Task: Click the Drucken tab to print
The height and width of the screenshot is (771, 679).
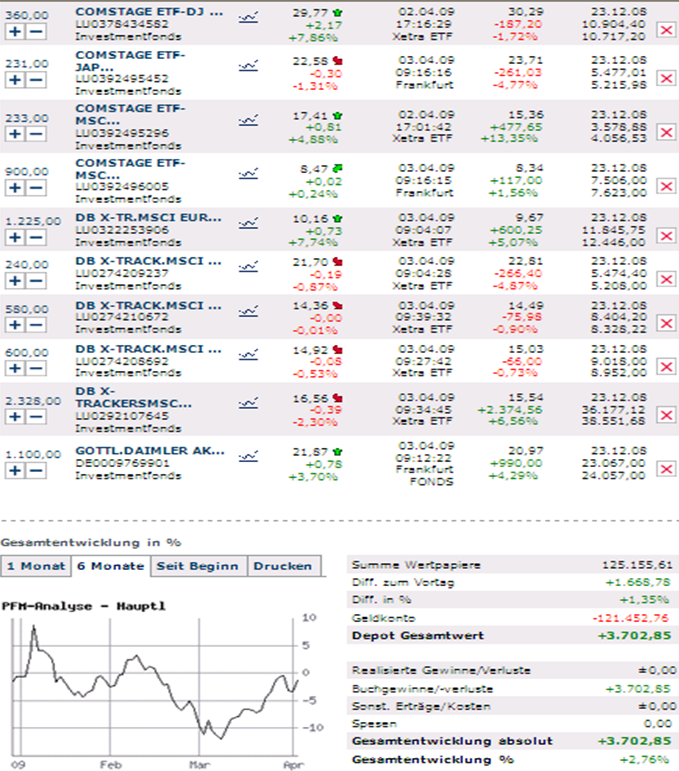Action: (x=284, y=566)
